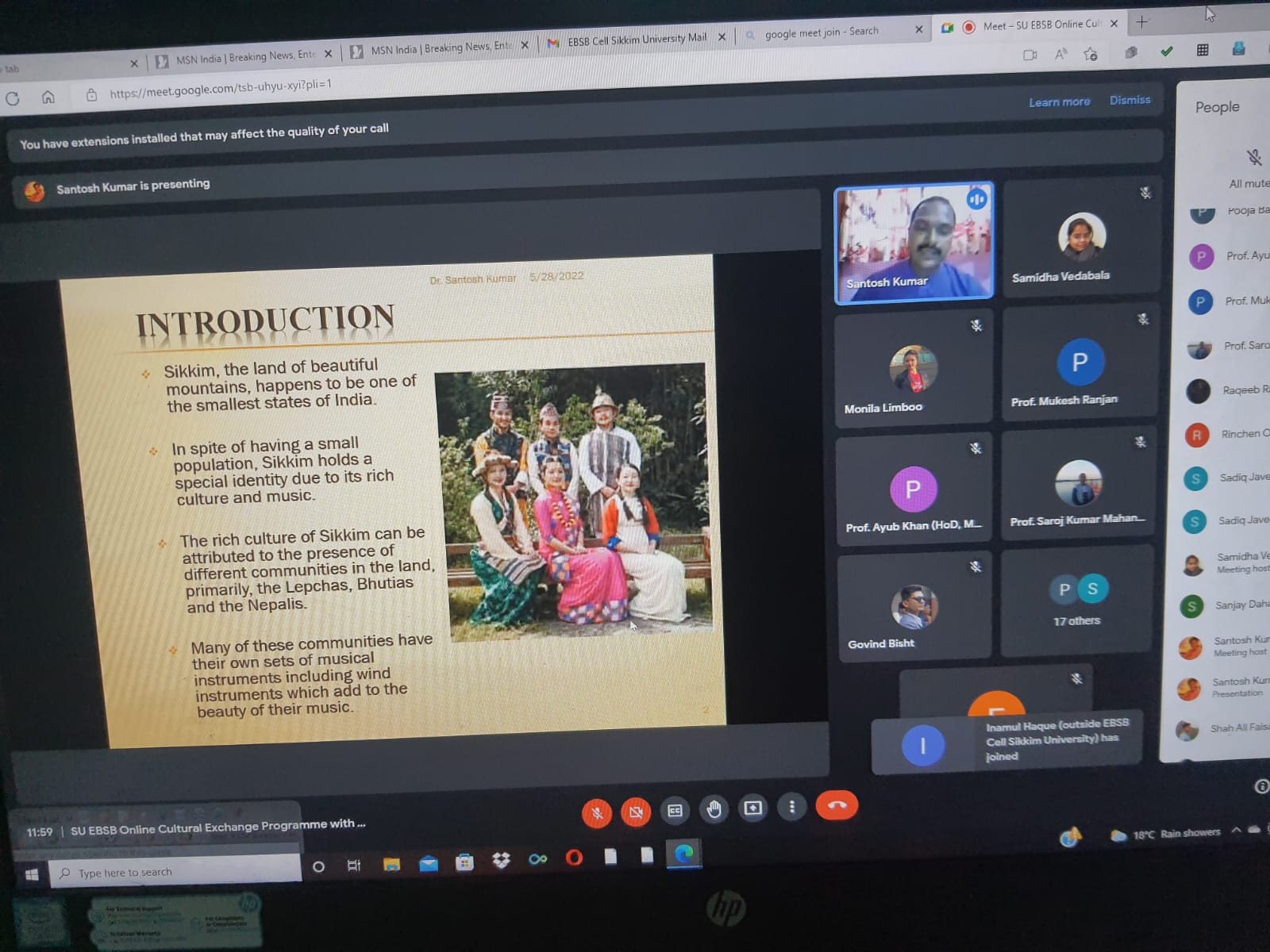
Task: Click the grid extension icon in toolbar
Action: click(1203, 50)
